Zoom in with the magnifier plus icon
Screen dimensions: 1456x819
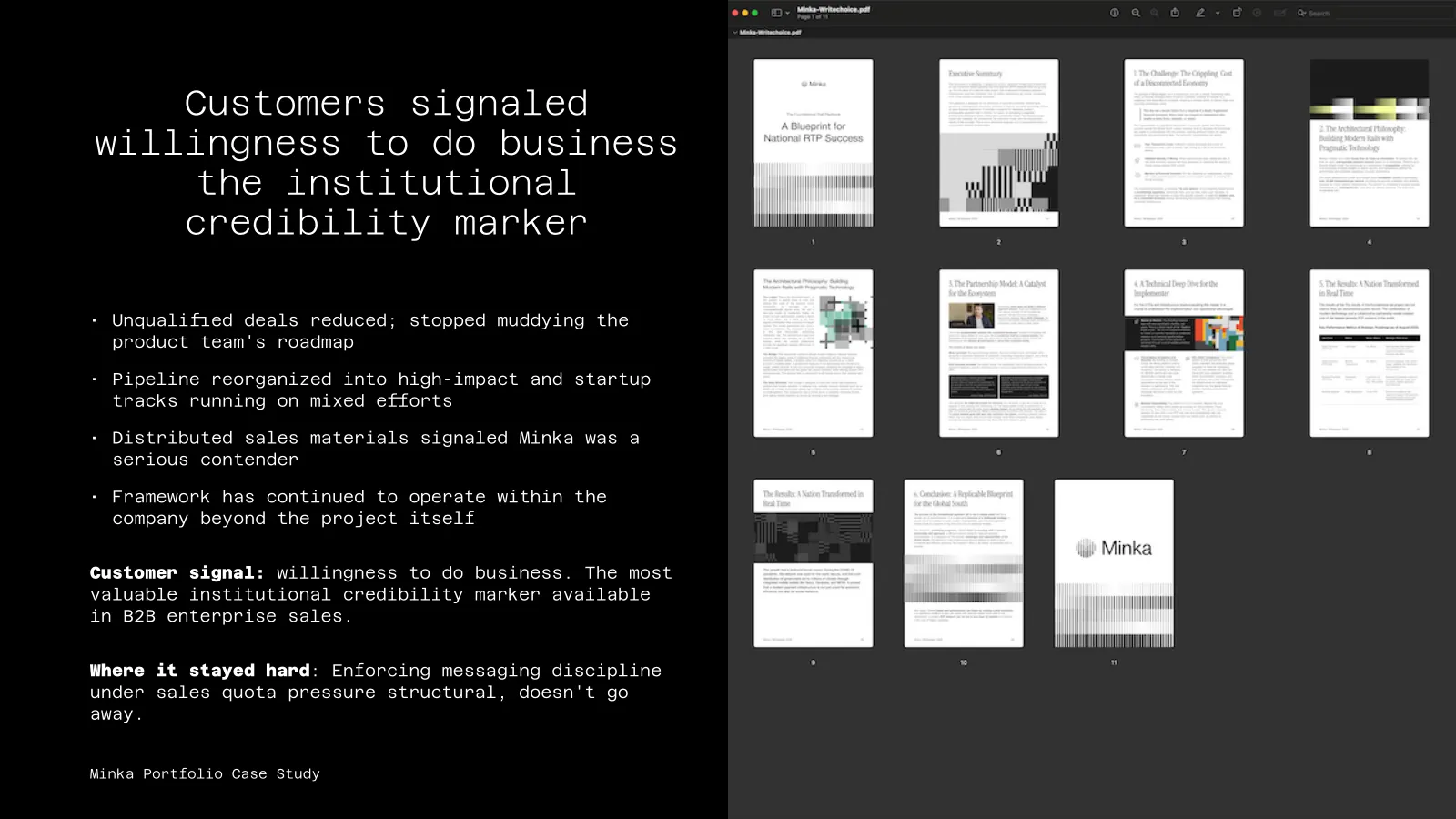[x=1155, y=13]
